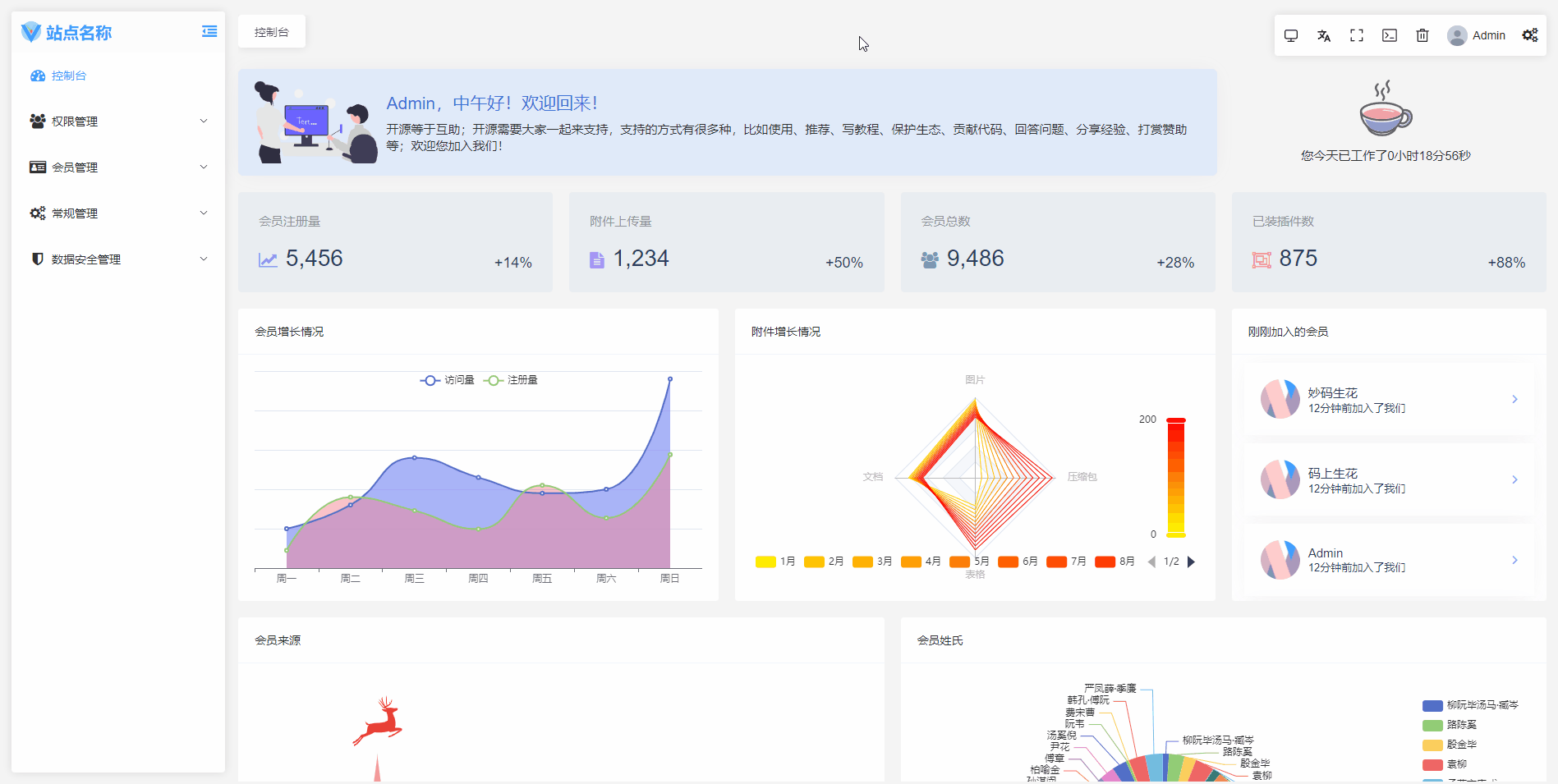Toggle the 访问量 legend in the growth chart
Screen dimensions: 1558x784
(448, 380)
